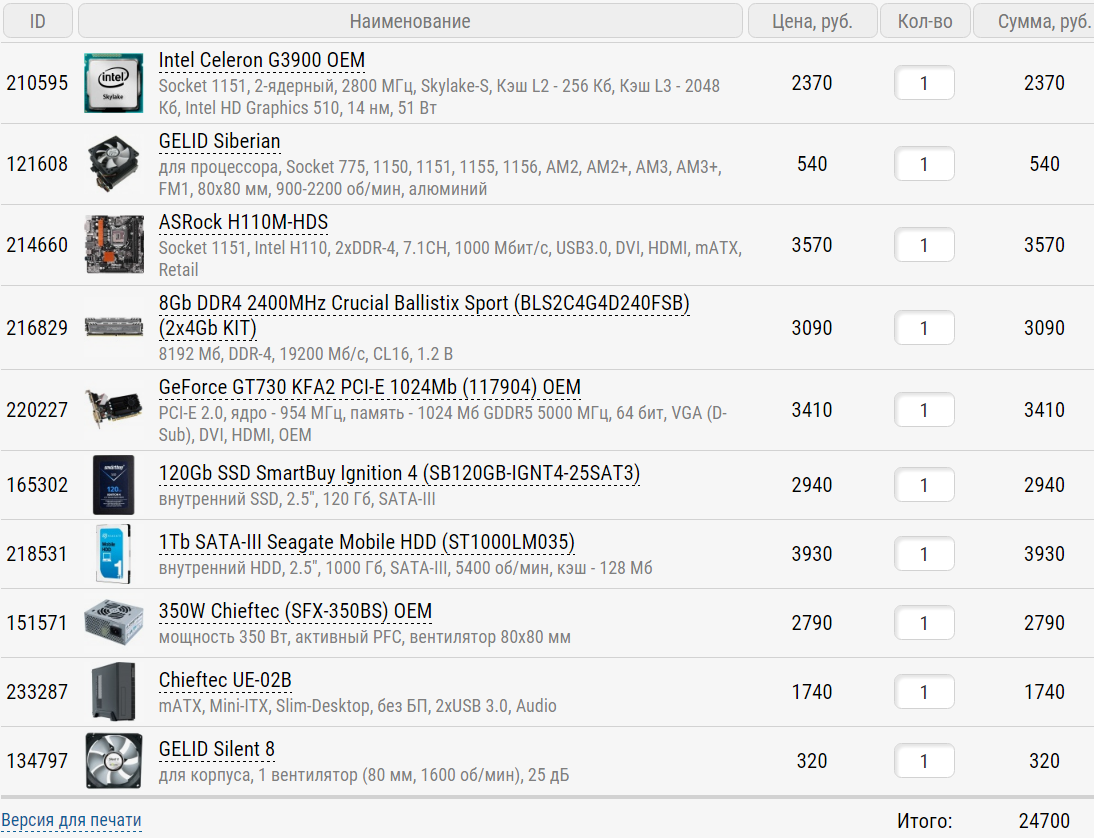Click quantity field for Chieftec UE-02B
The height and width of the screenshot is (838, 1094).
click(924, 691)
